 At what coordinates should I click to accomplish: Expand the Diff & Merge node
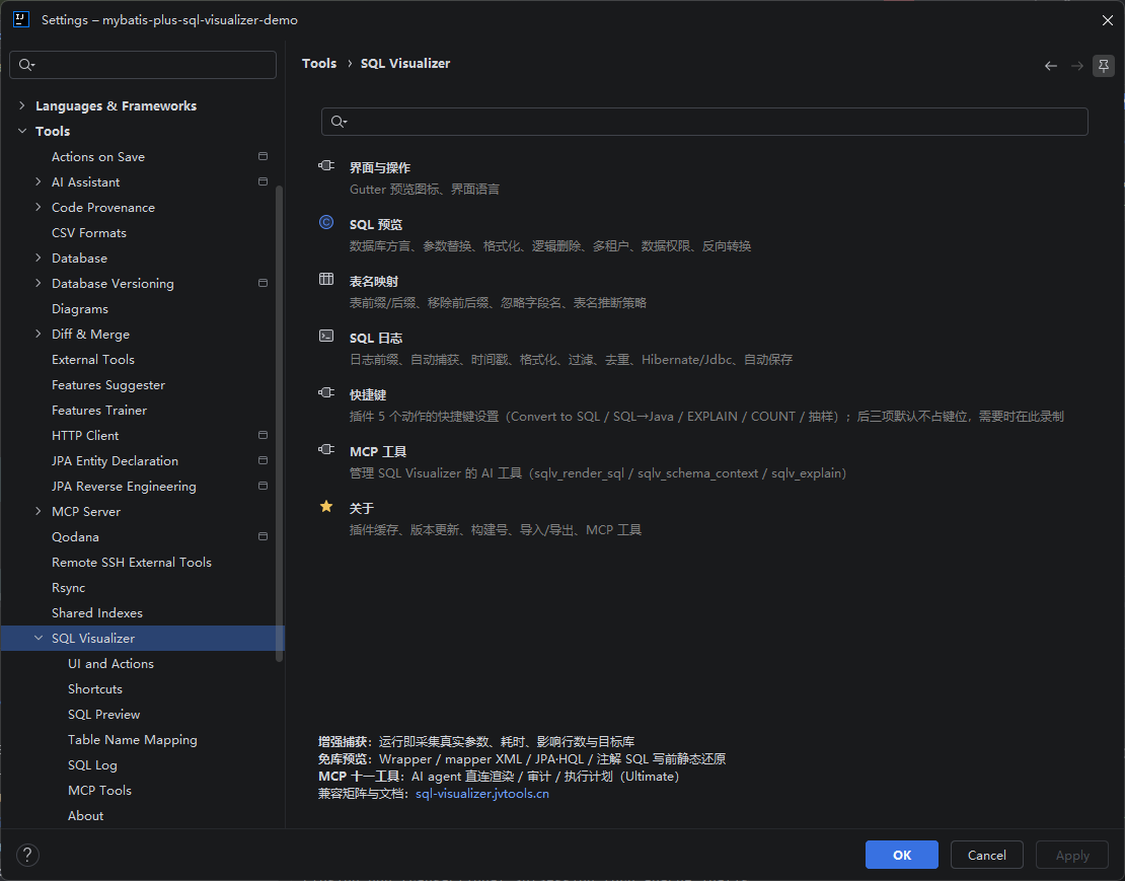click(38, 334)
